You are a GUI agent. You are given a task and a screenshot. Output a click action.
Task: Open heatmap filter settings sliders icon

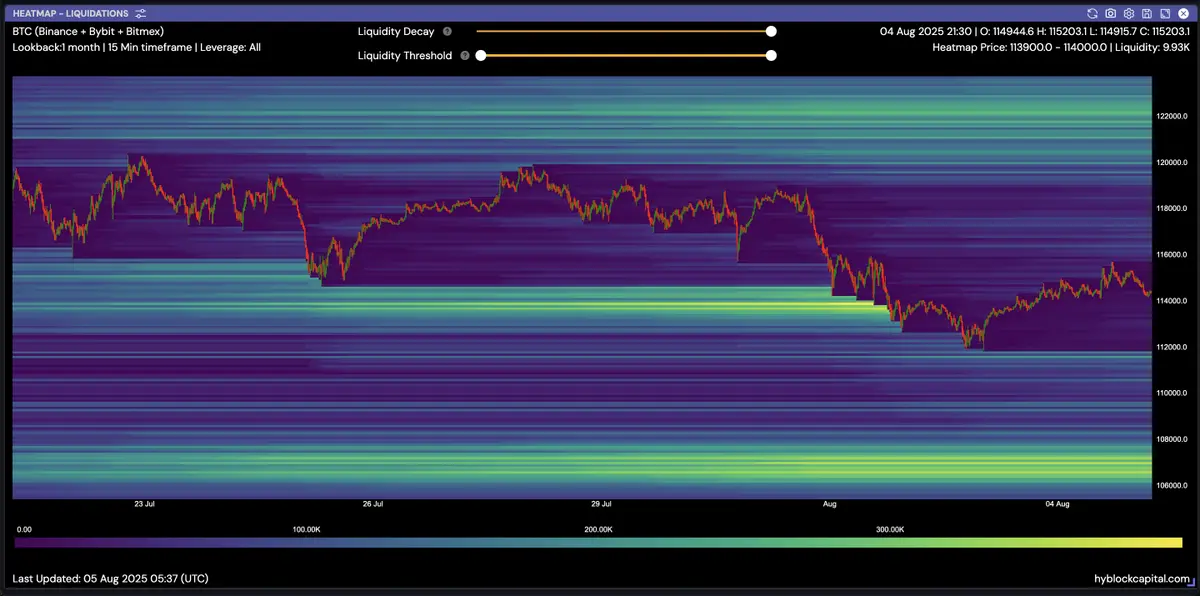pyautogui.click(x=141, y=14)
